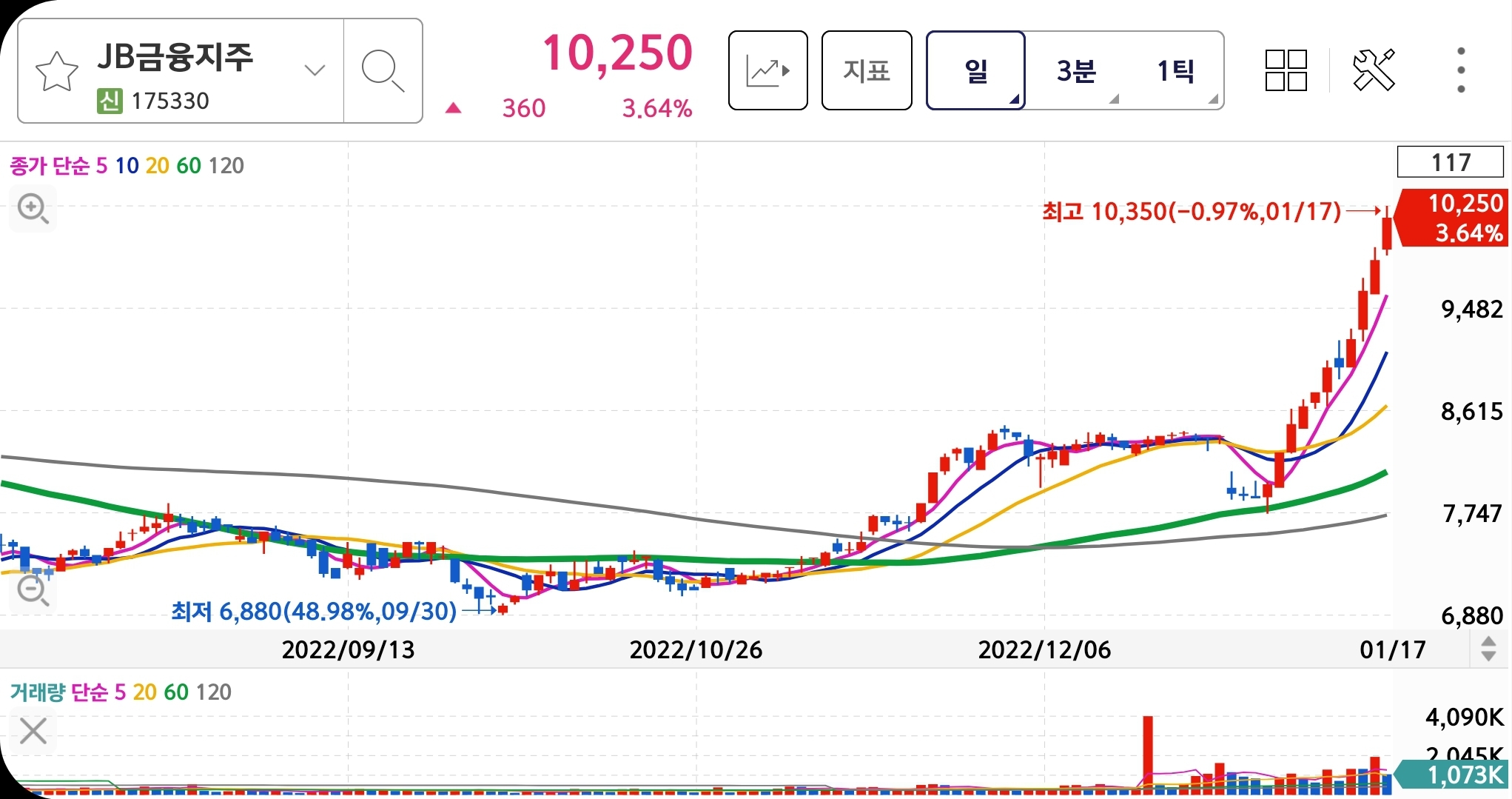Click the 01/17 date axis label

[1392, 649]
